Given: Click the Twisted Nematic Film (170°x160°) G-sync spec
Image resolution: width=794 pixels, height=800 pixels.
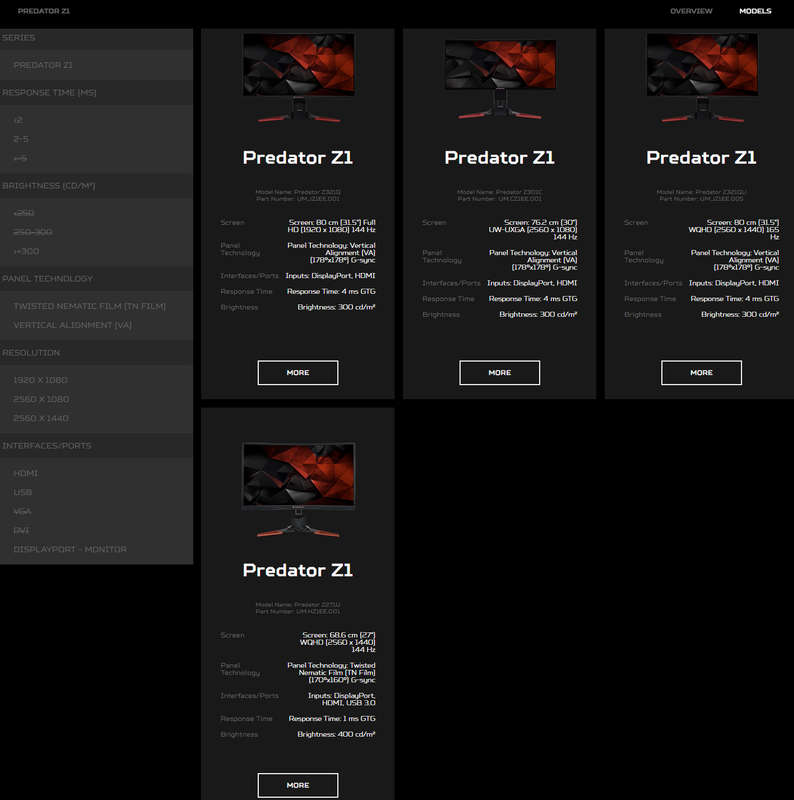Looking at the screenshot, I should (331, 672).
